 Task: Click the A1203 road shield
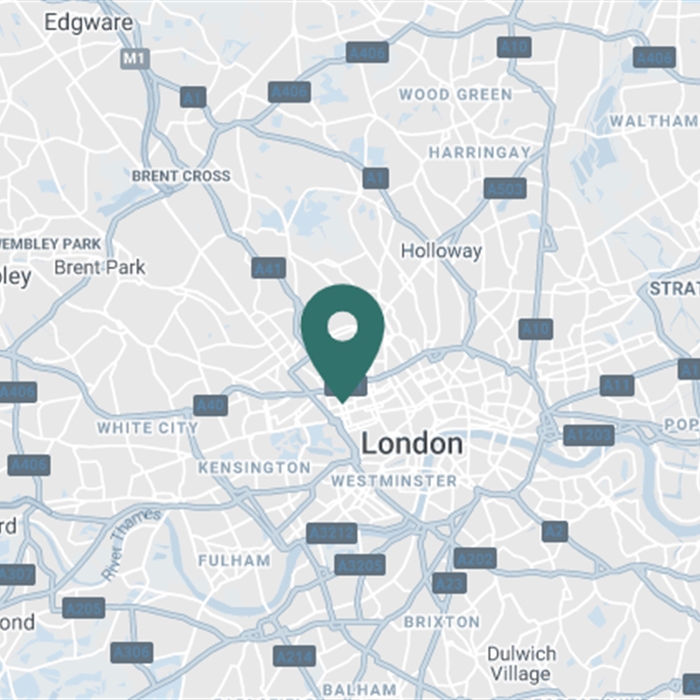click(589, 435)
